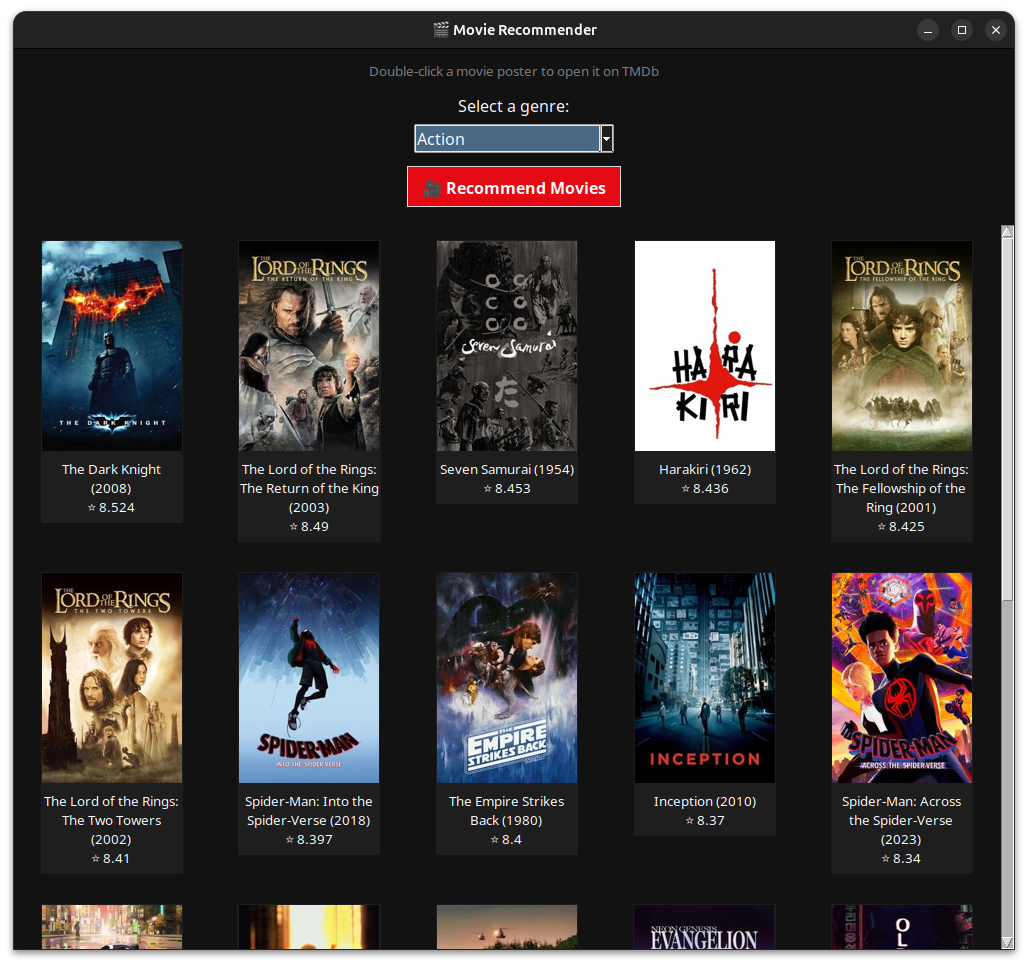Viewport: 1028px width, 966px height.
Task: Select The Dark Knight poster
Action: tap(111, 346)
